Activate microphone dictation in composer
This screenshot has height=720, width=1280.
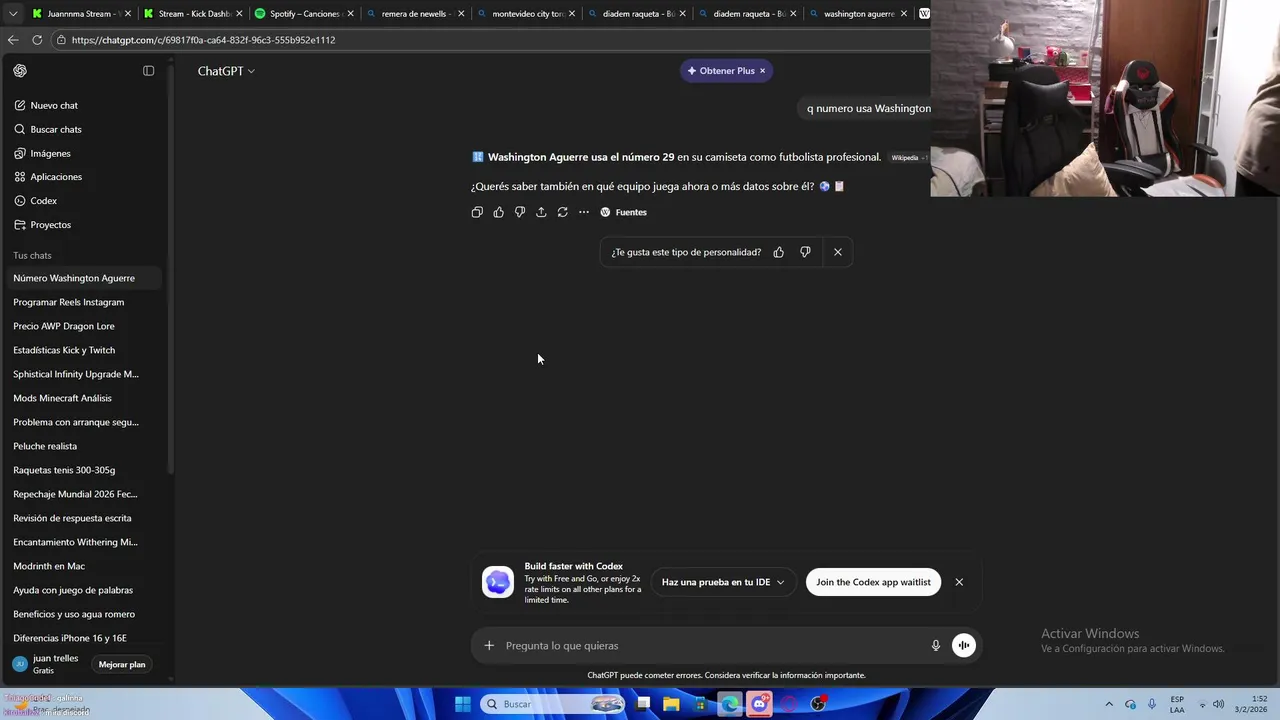936,646
